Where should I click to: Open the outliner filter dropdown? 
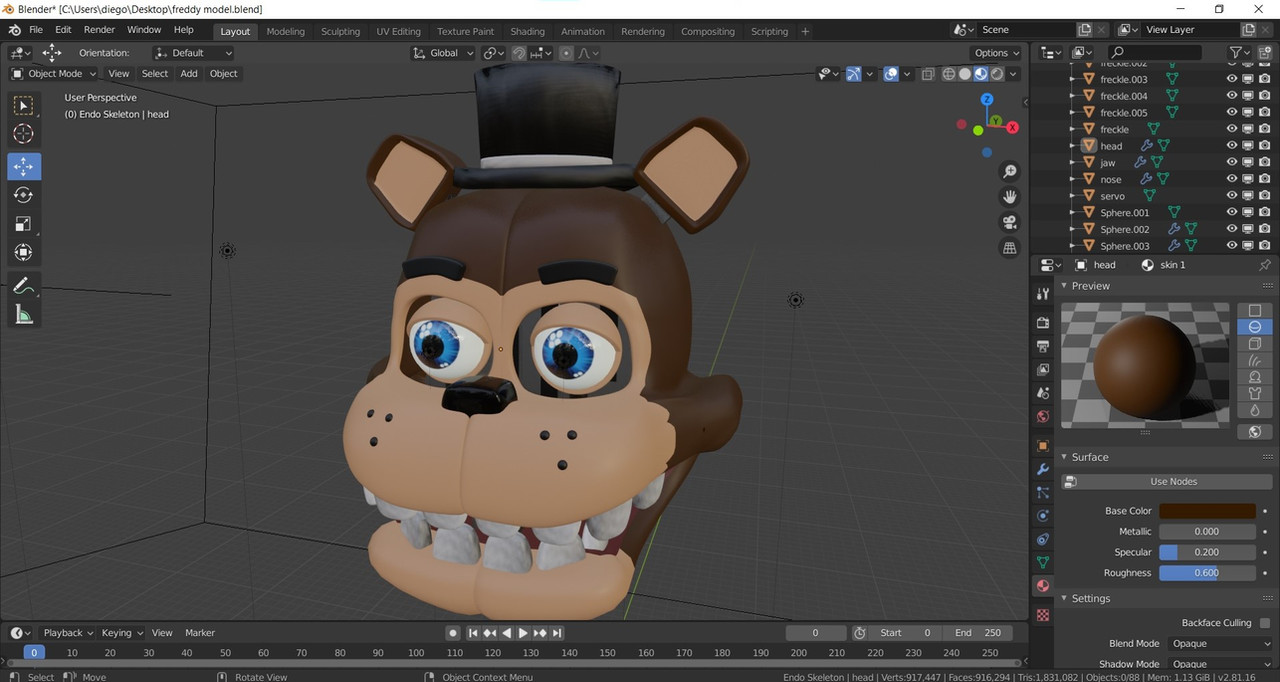pos(1241,53)
